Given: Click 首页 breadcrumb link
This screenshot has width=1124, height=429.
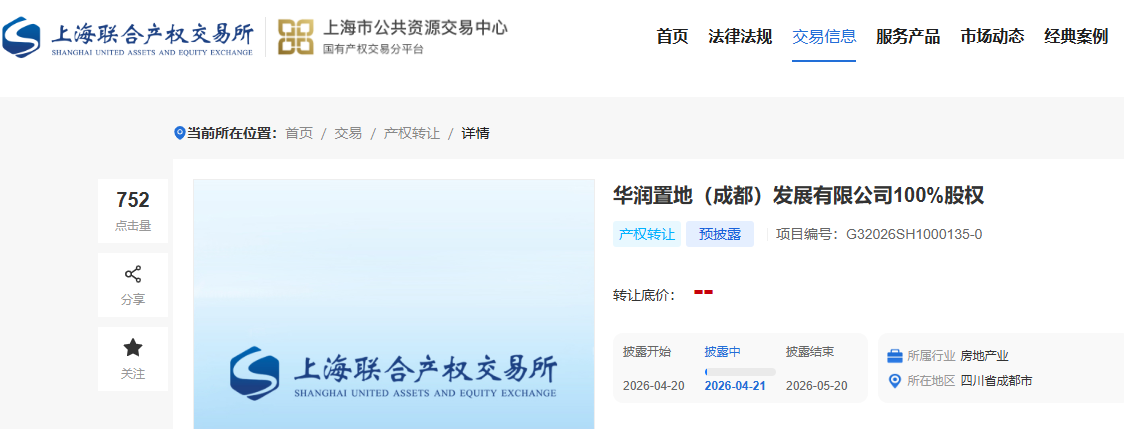Looking at the screenshot, I should point(299,133).
